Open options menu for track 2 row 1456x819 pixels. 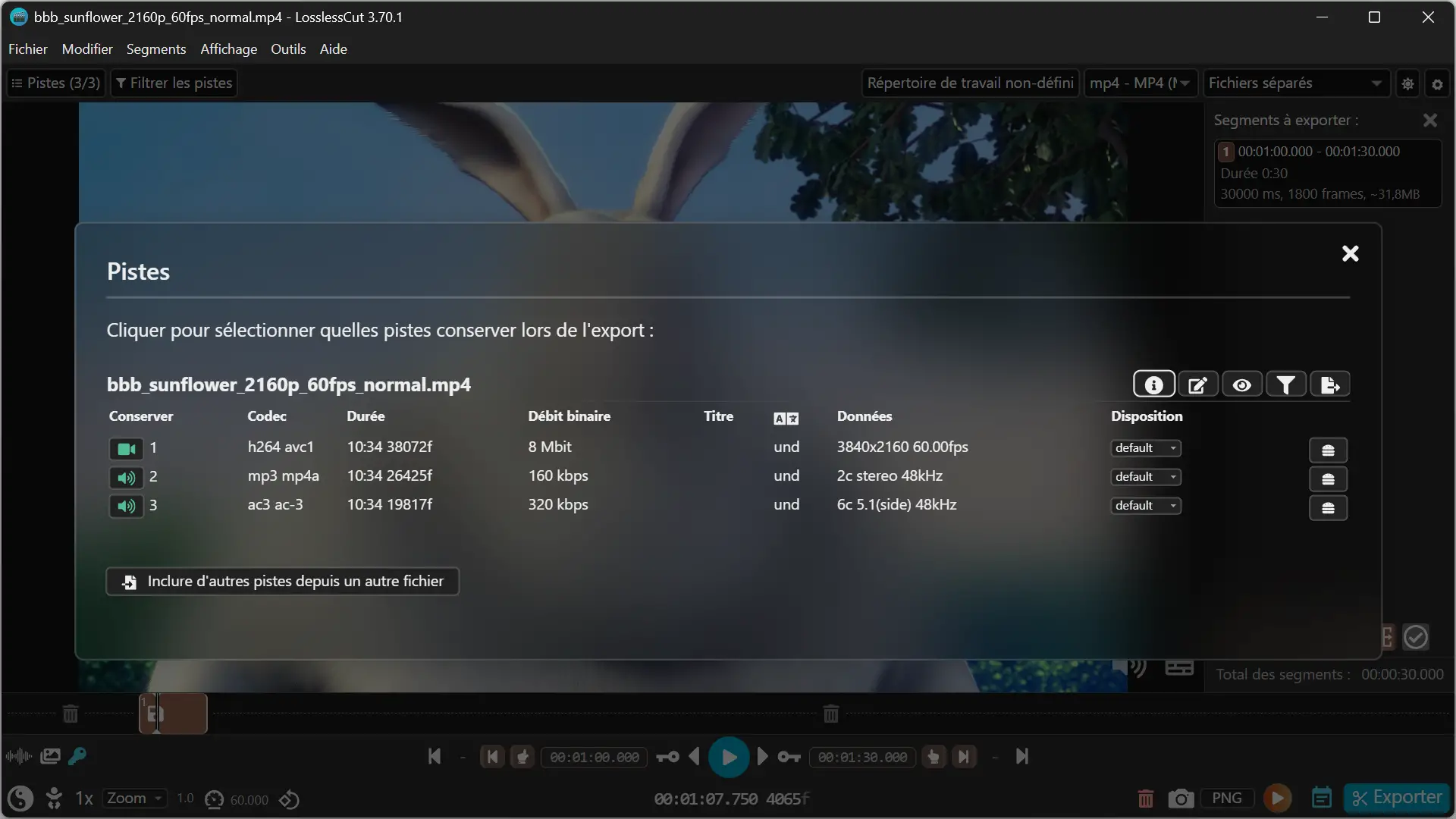(x=1328, y=479)
